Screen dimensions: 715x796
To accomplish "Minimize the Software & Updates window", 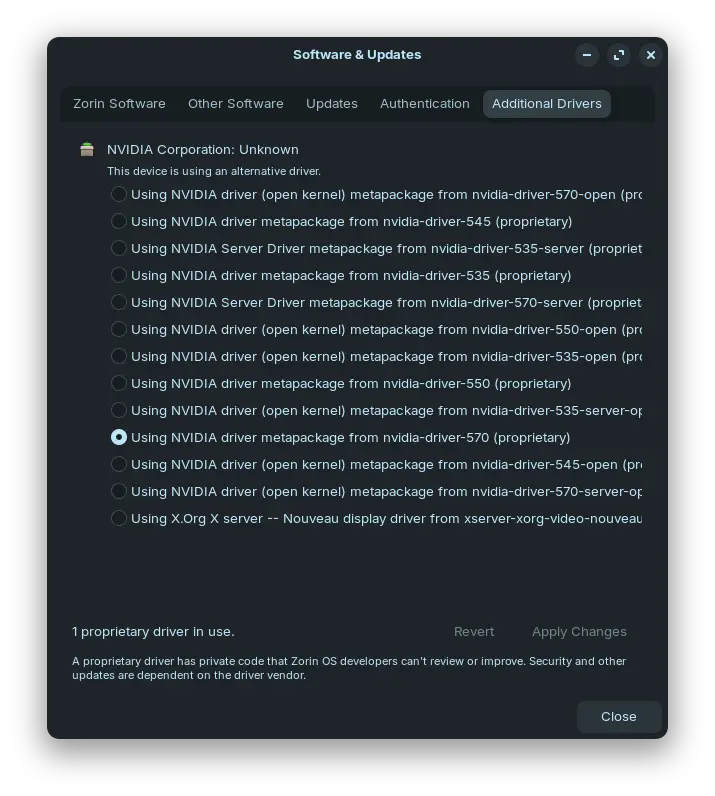I will [587, 55].
